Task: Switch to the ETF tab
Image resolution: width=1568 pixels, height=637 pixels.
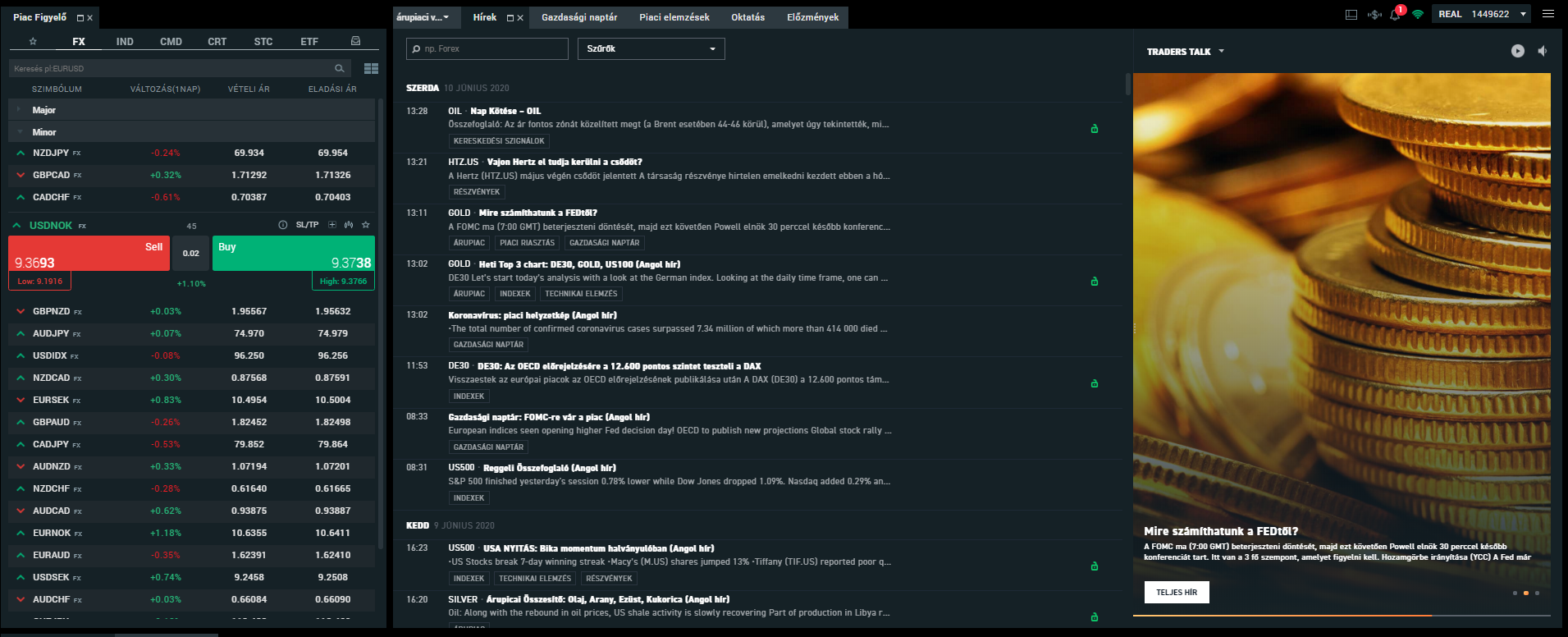Action: tap(309, 41)
